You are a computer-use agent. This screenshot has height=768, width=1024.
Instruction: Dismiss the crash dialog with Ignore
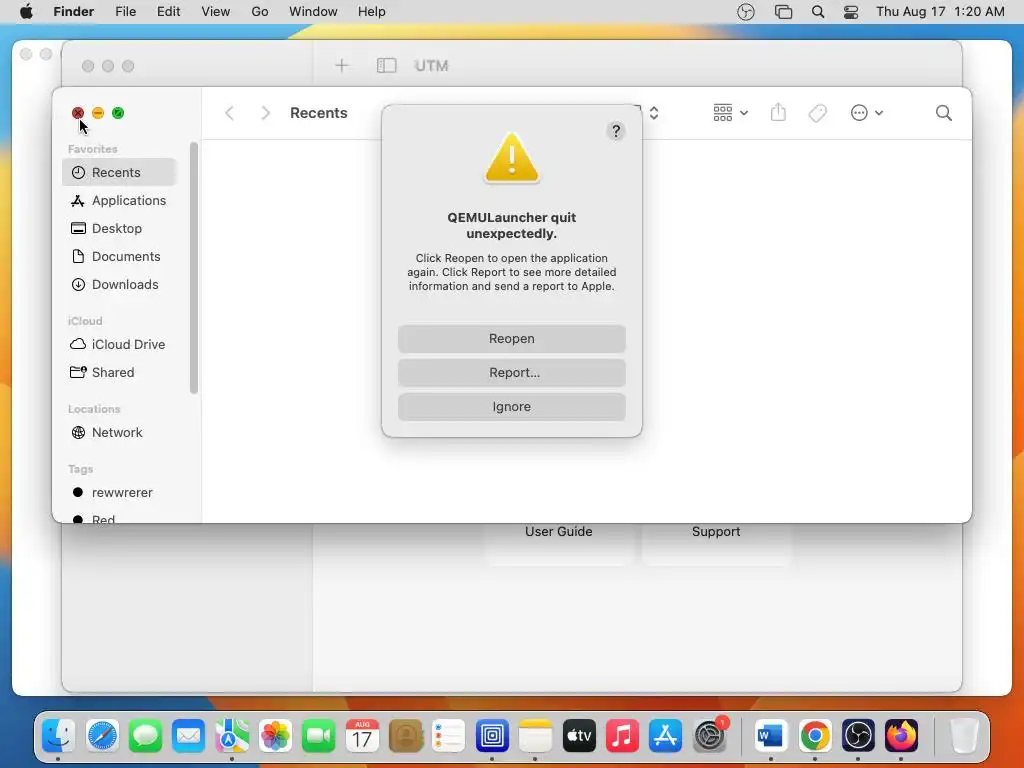511,406
